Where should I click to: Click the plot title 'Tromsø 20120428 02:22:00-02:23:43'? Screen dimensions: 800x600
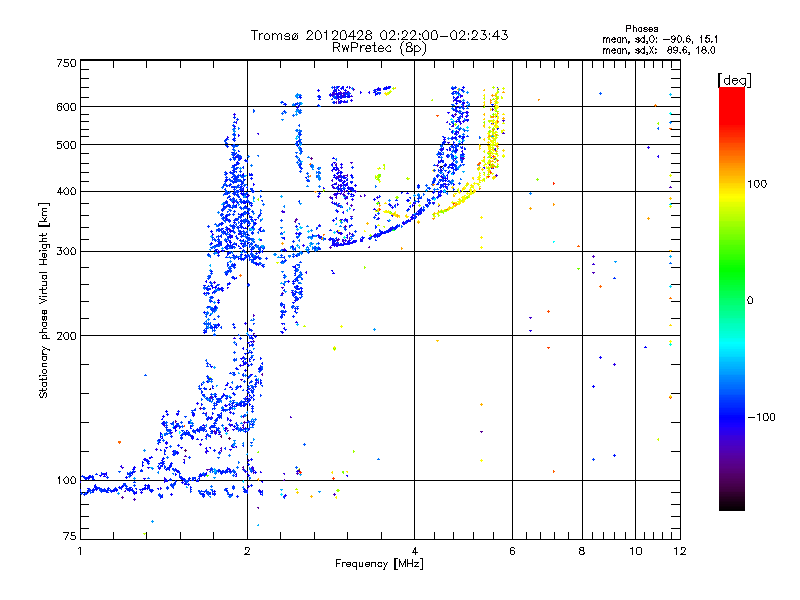click(379, 35)
